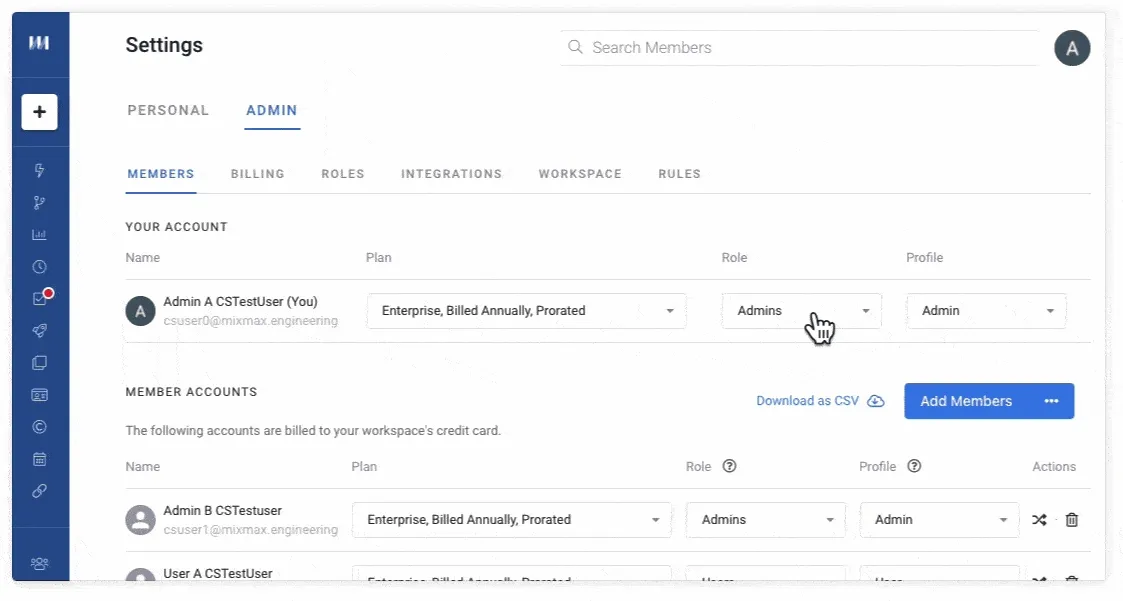Switch to the Billing tab
The height and width of the screenshot is (601, 1123).
[258, 174]
